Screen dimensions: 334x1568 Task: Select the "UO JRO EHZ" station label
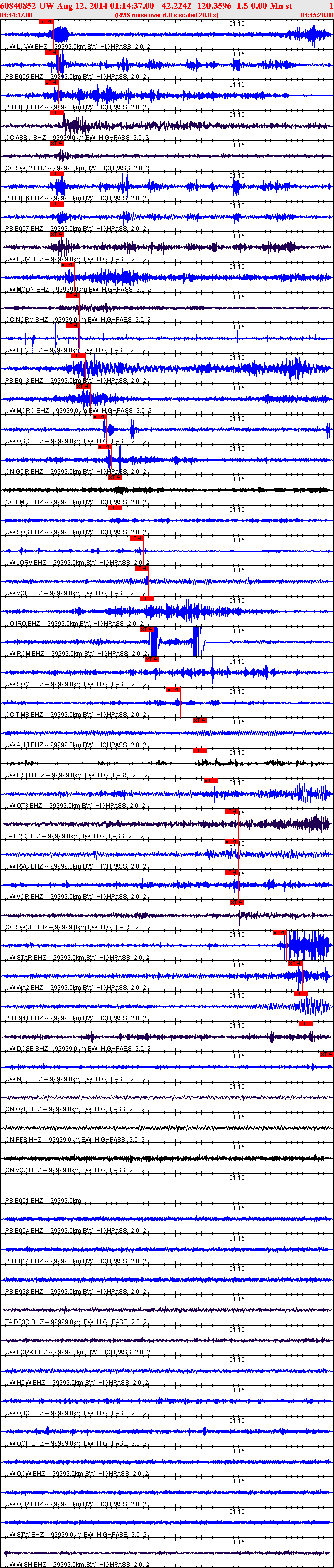[x=23, y=624]
